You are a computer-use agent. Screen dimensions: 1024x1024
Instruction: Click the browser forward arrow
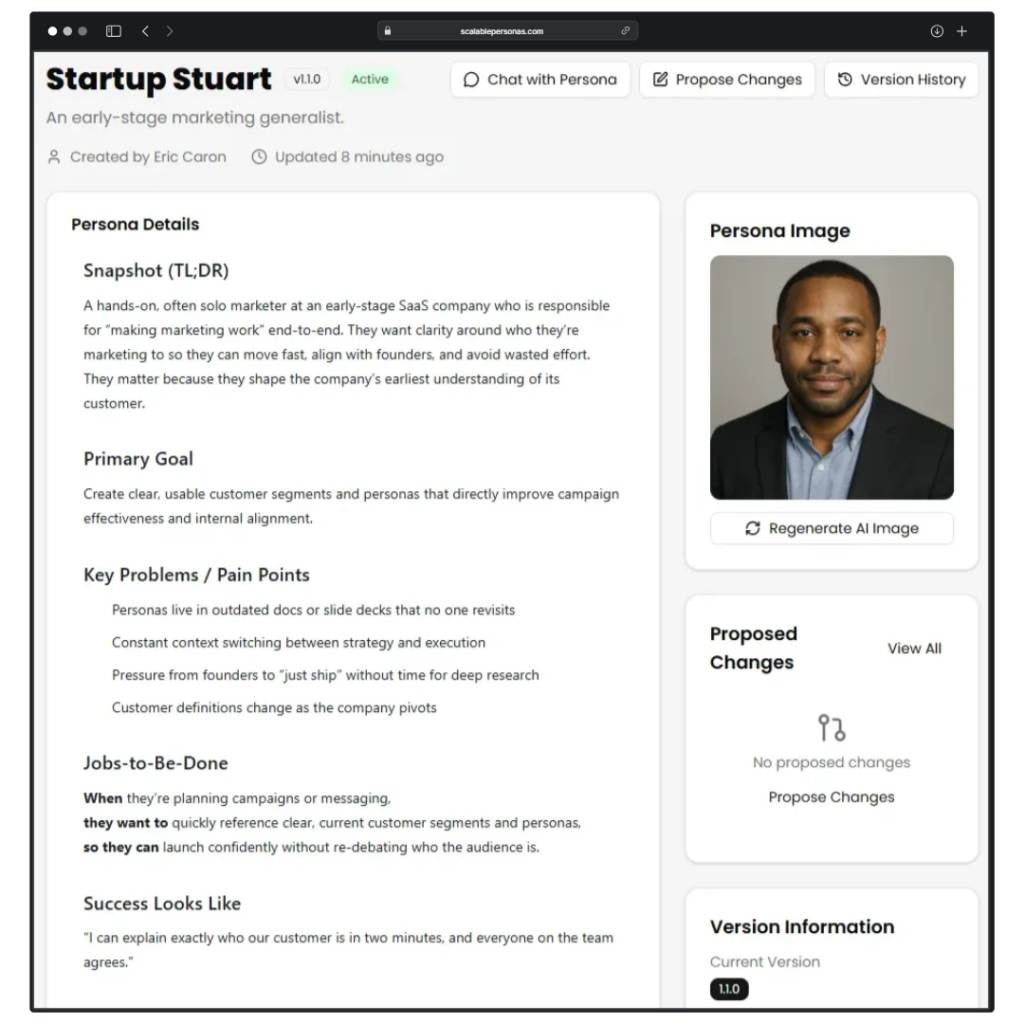(169, 31)
